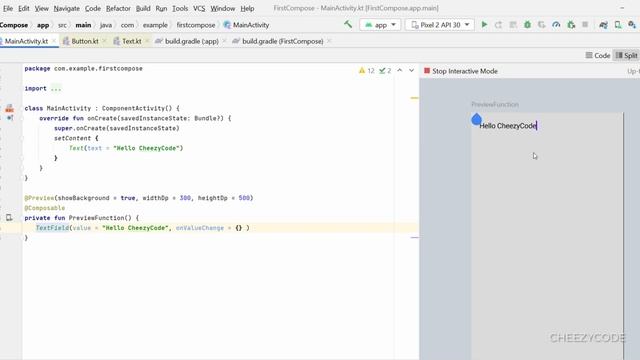Click the example breadcrumb in navigation bar

[x=155, y=25]
